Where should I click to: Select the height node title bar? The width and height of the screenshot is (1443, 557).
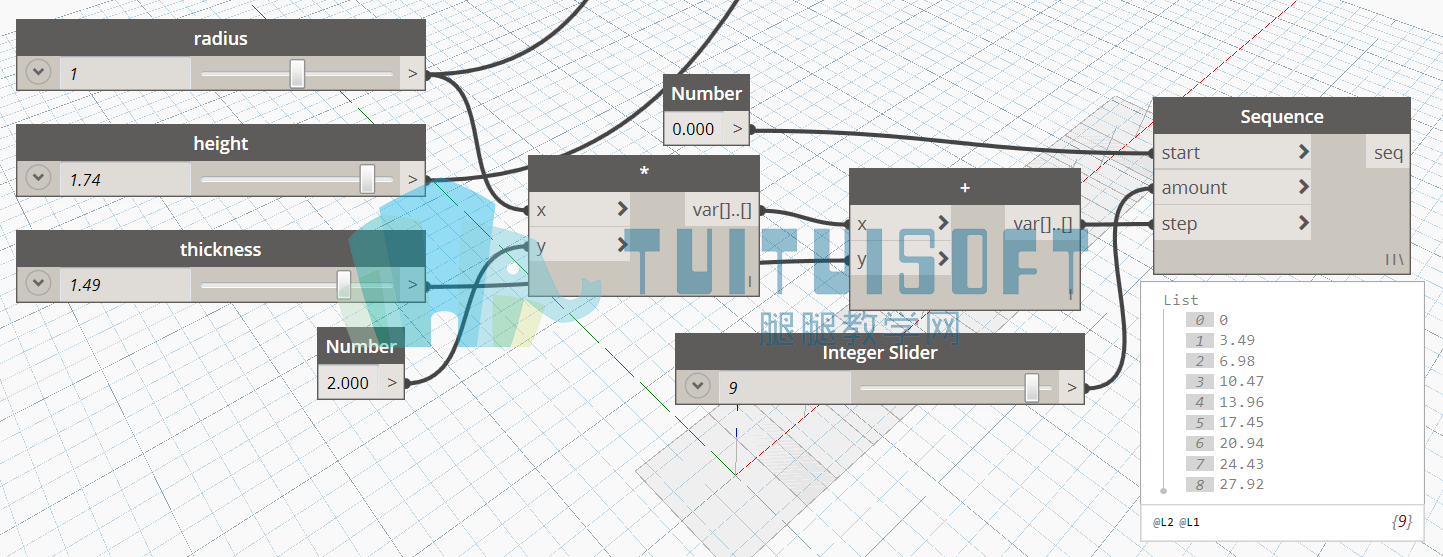(x=221, y=144)
